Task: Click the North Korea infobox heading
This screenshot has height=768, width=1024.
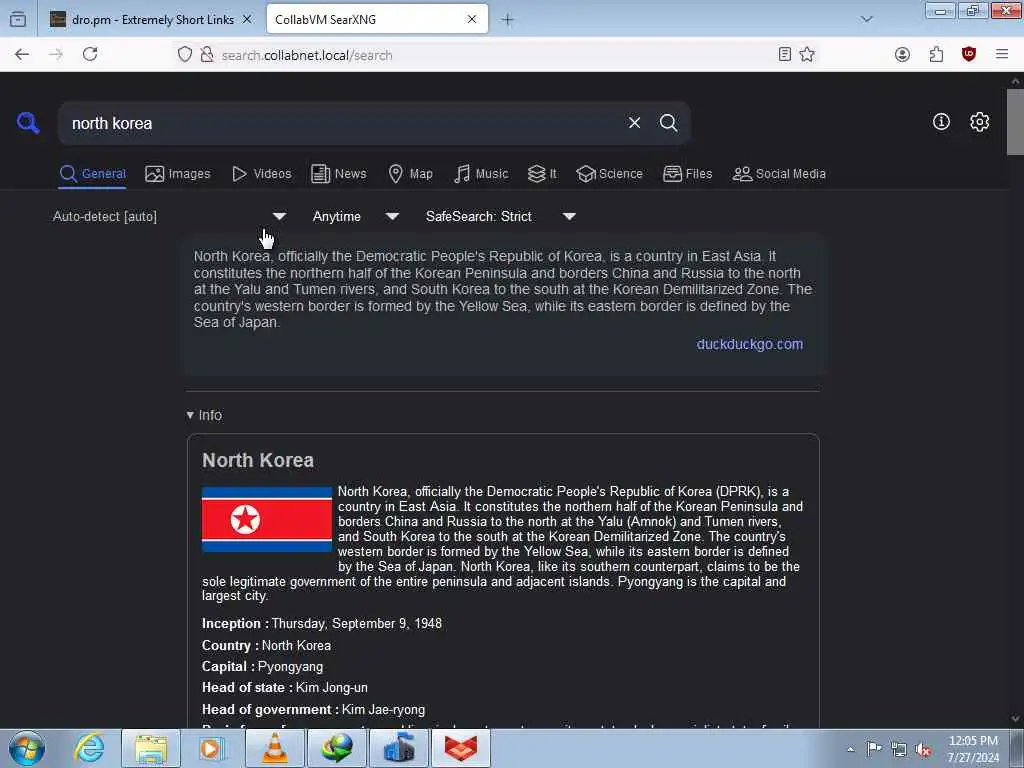Action: click(258, 460)
